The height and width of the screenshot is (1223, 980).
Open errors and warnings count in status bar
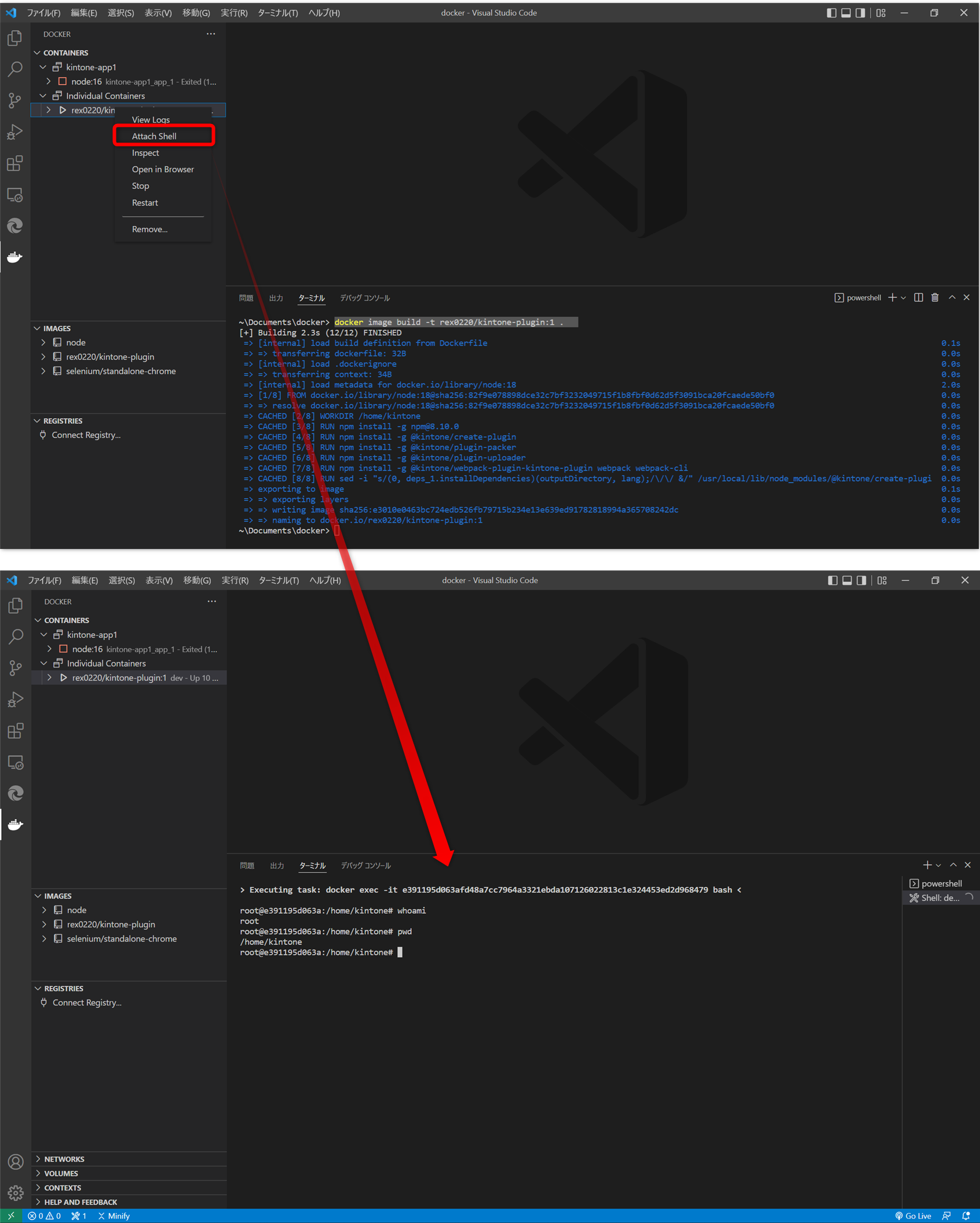pos(45,1216)
